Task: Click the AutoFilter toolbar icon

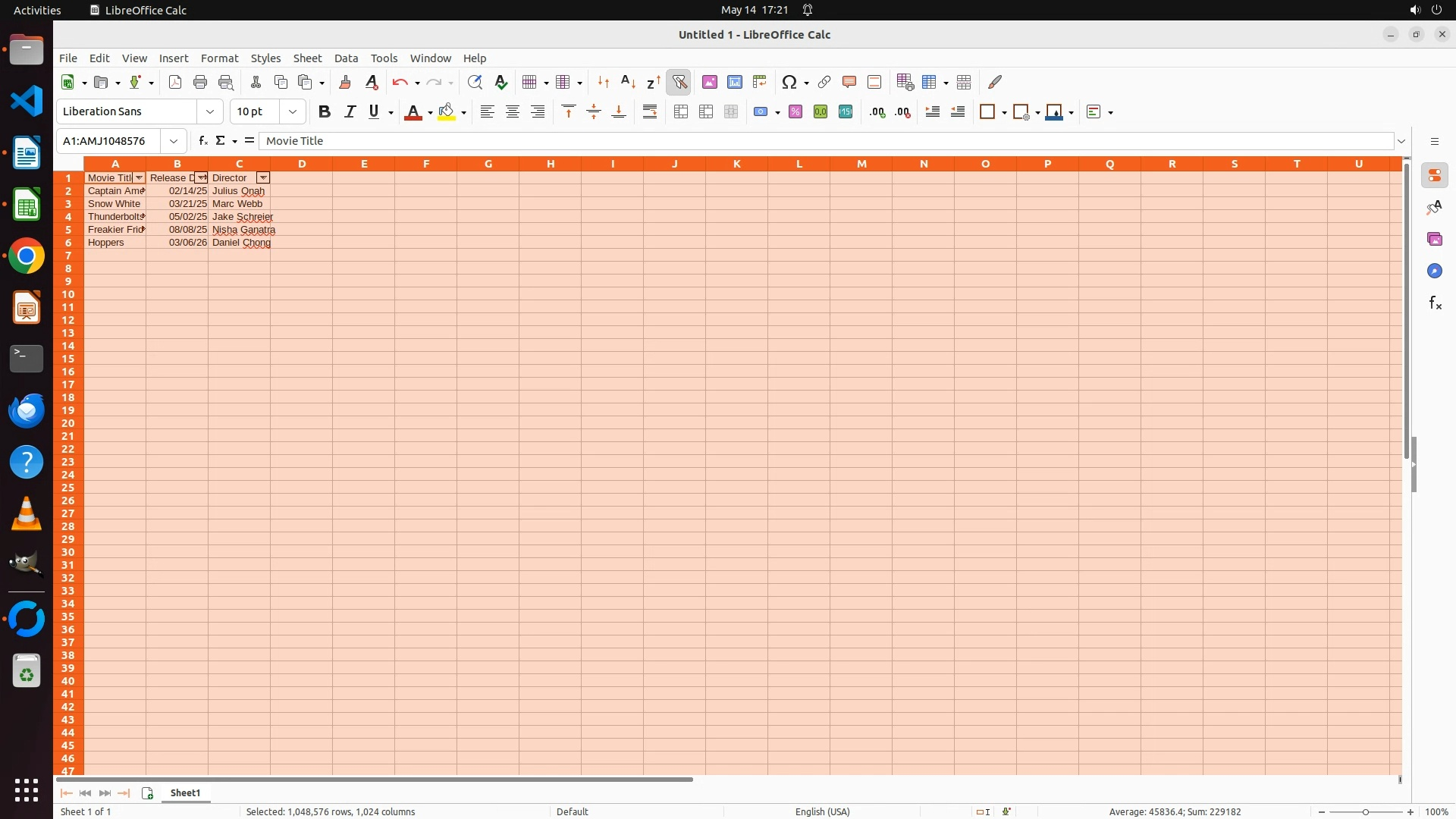Action: pyautogui.click(x=679, y=82)
